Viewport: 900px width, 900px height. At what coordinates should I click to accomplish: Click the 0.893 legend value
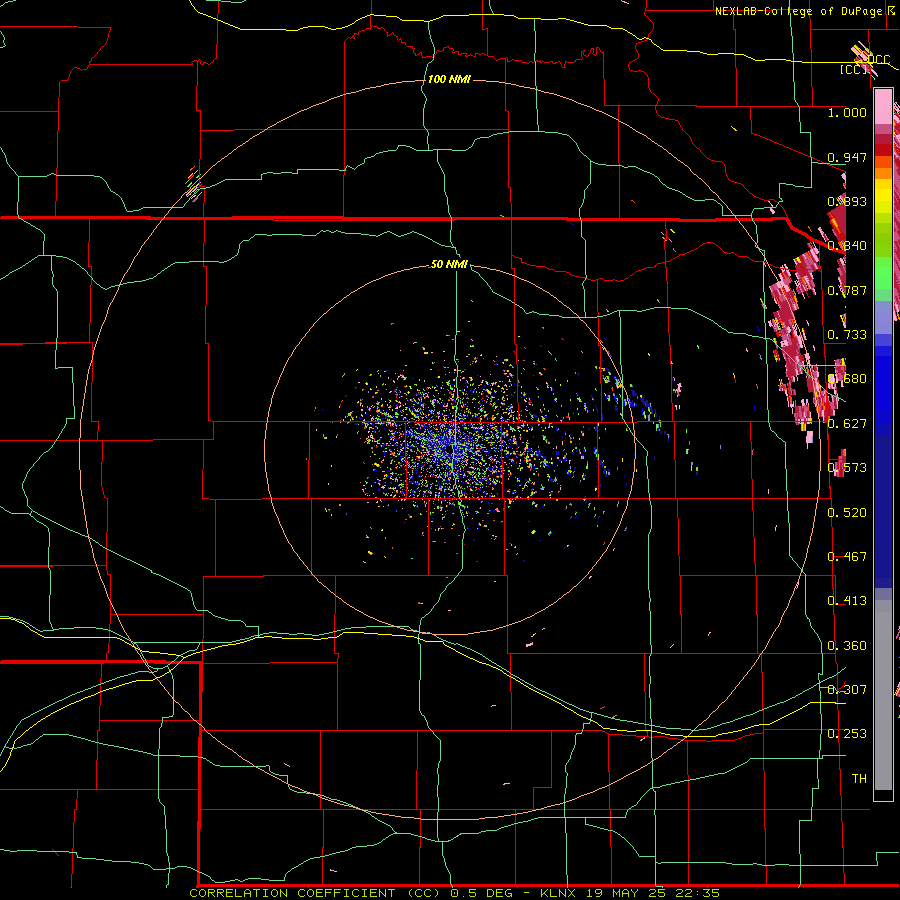tap(847, 201)
